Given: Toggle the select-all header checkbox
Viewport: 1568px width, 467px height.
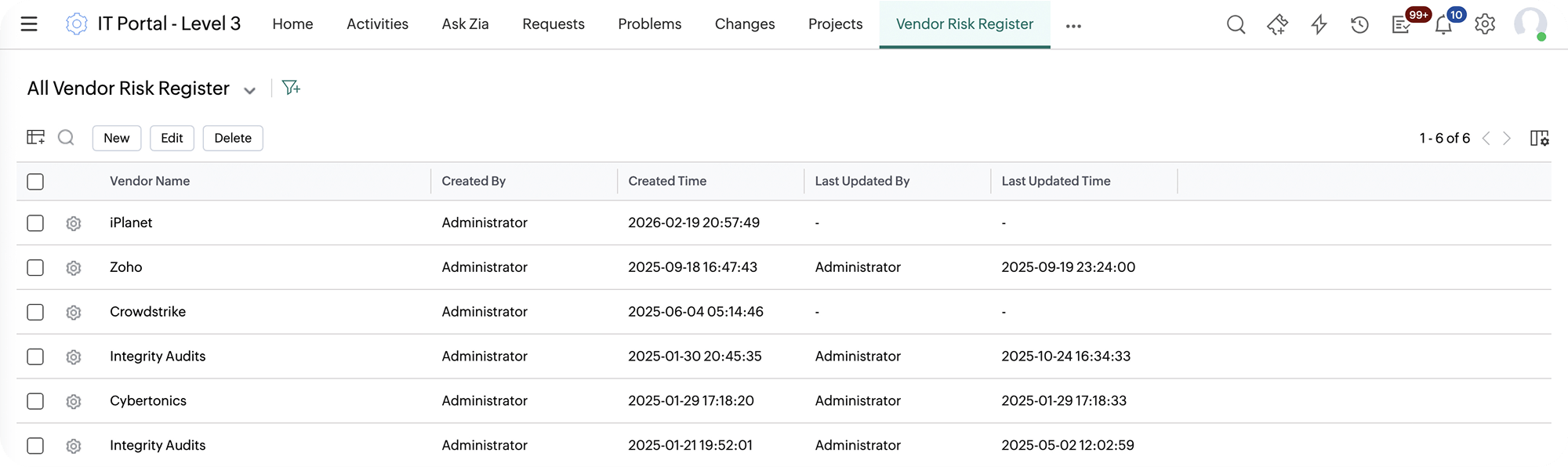Looking at the screenshot, I should click(x=35, y=182).
